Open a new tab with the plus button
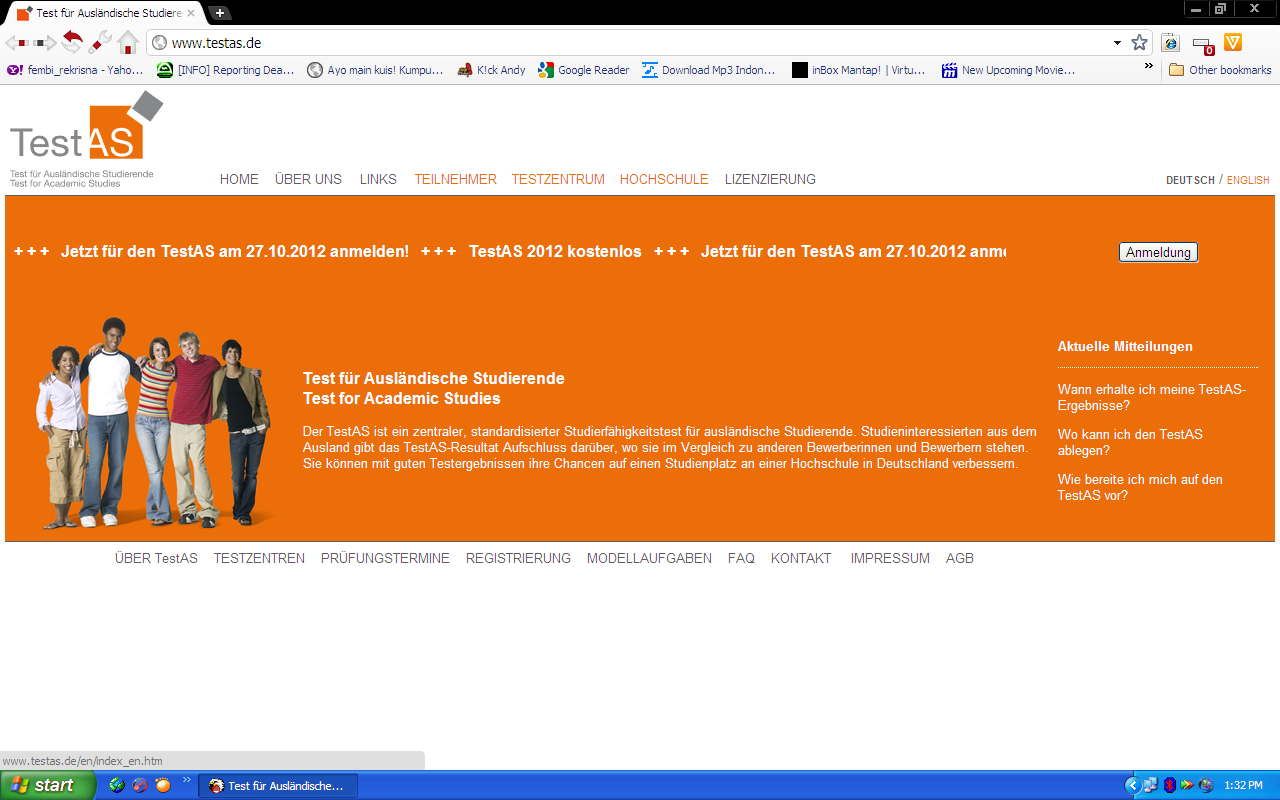This screenshot has height=800, width=1280. pyautogui.click(x=220, y=13)
